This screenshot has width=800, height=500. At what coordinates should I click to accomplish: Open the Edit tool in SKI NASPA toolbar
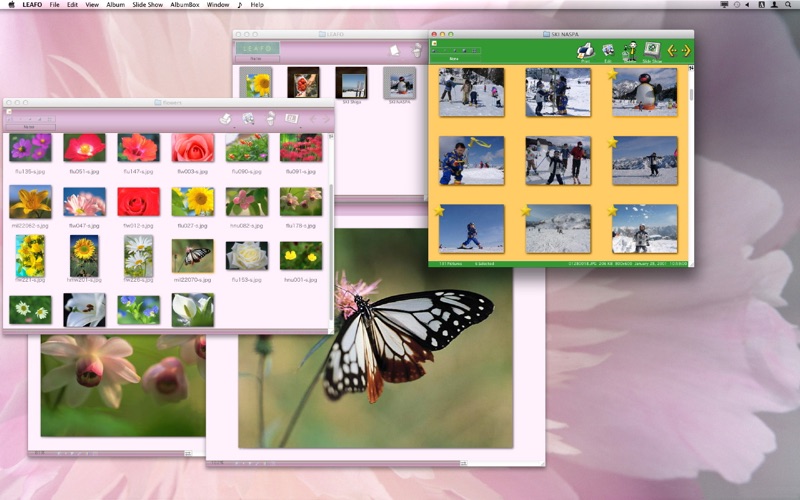[x=608, y=51]
